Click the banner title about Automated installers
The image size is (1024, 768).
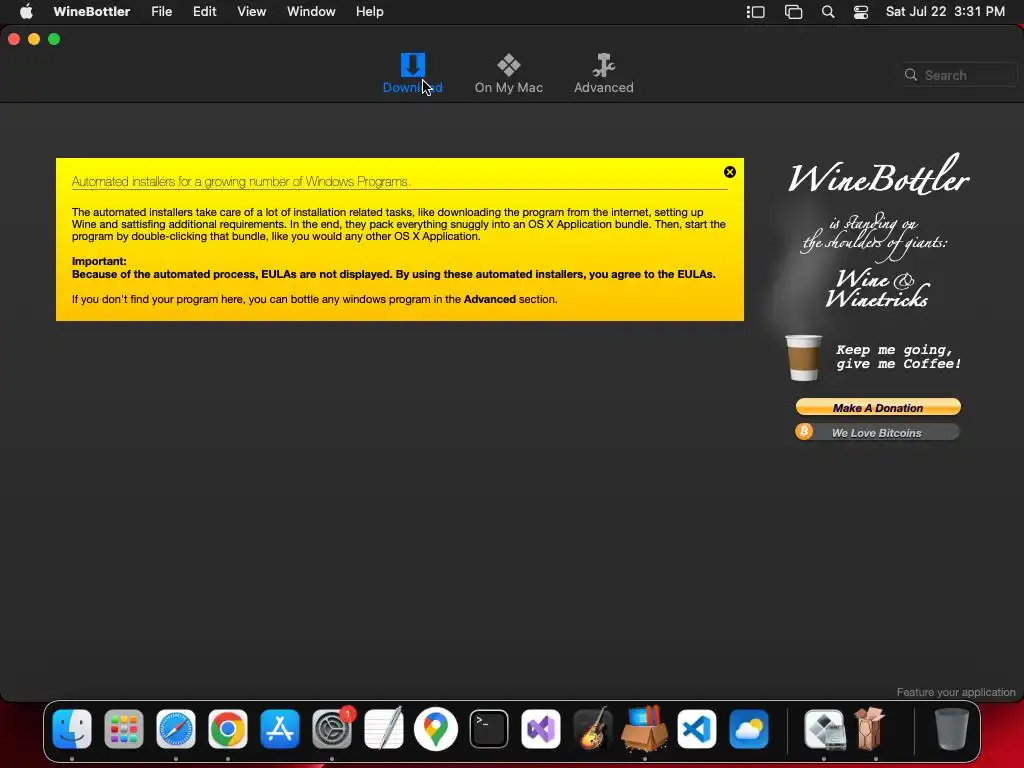click(x=241, y=182)
